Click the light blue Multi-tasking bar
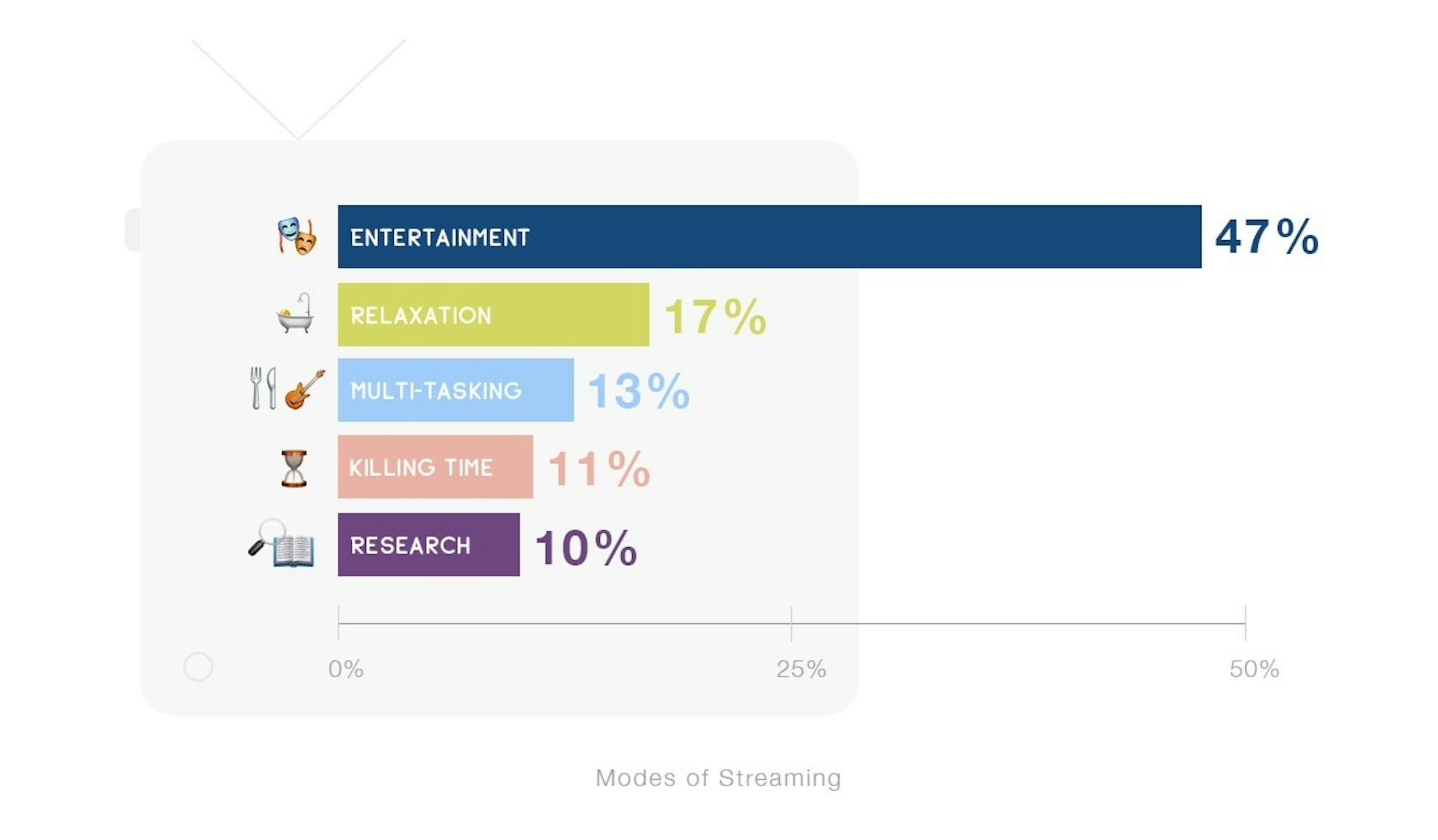The height and width of the screenshot is (840, 1438). (455, 390)
